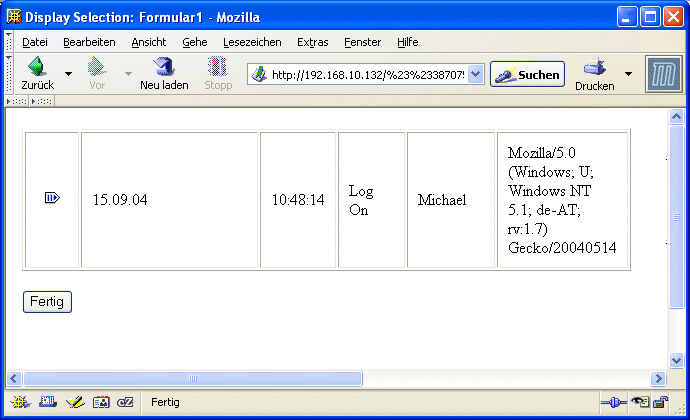Click the Suchen search button
Image resolution: width=690 pixels, height=420 pixels.
click(x=527, y=74)
